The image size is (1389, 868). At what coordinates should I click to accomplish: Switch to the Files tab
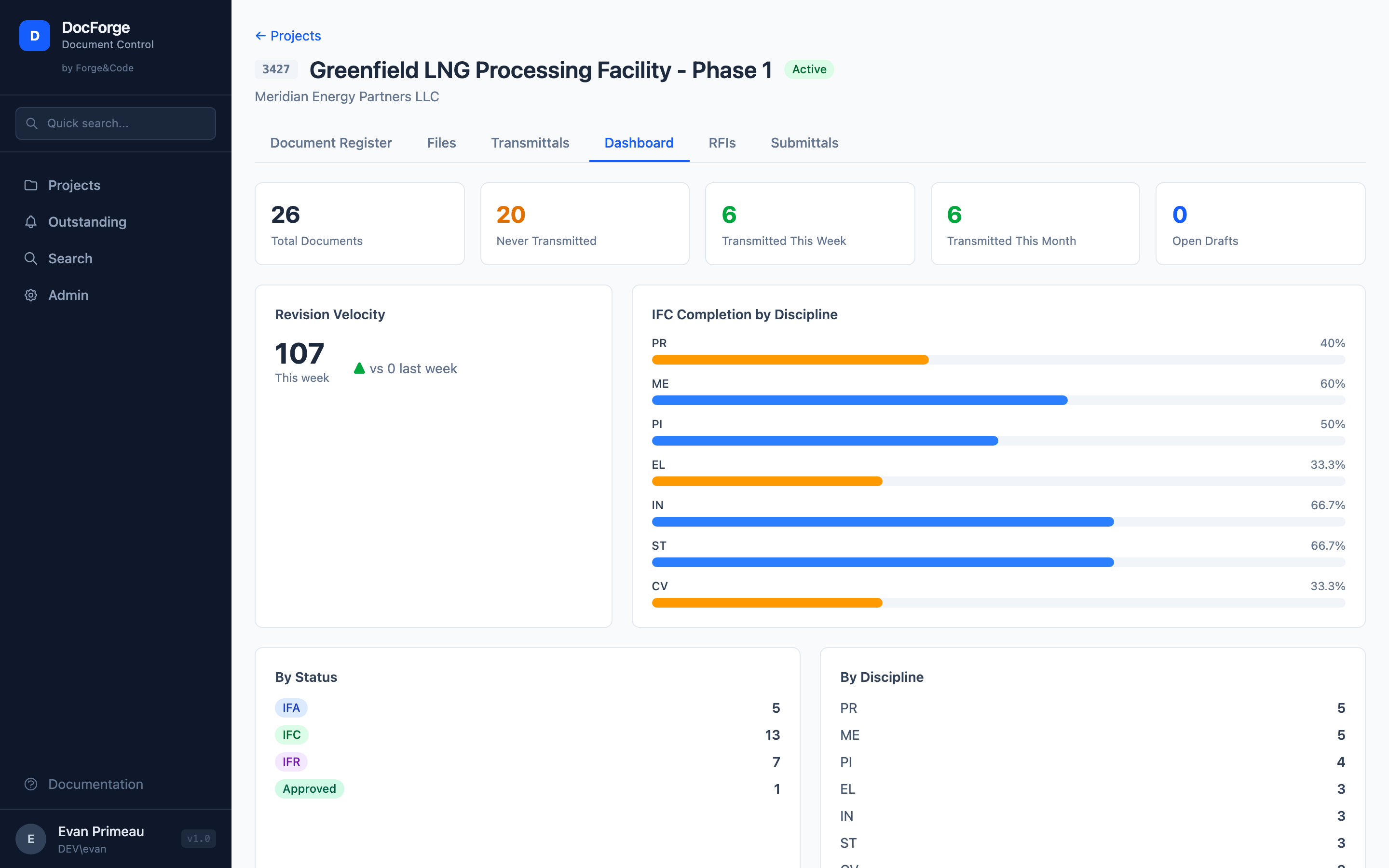[x=441, y=143]
